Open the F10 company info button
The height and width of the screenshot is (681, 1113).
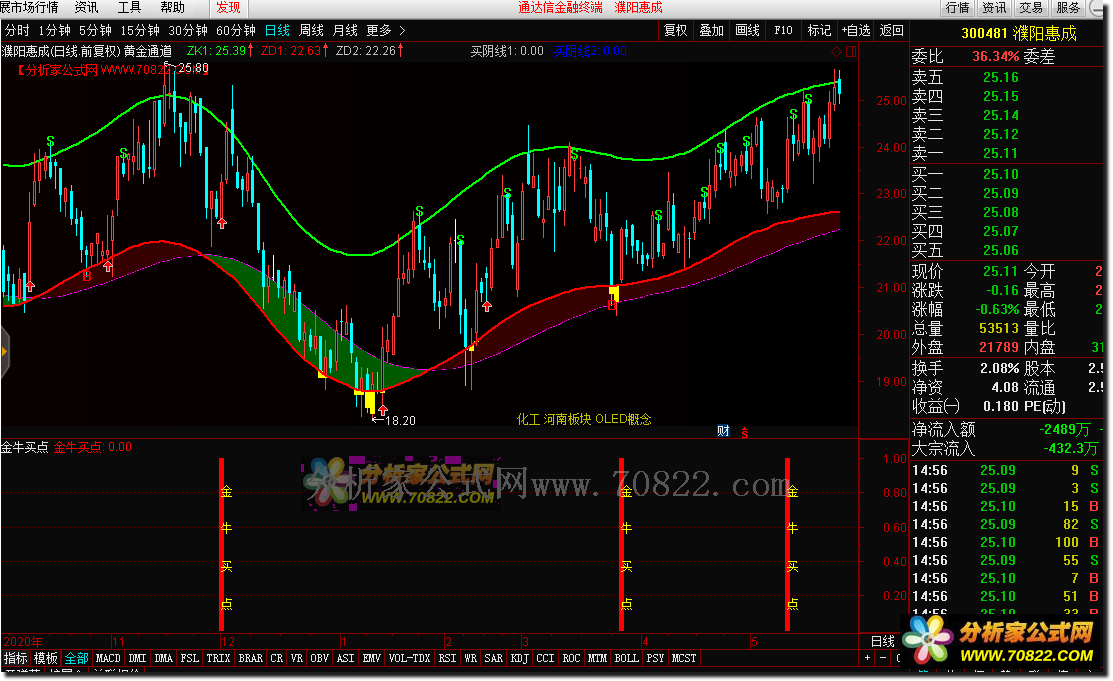click(x=784, y=31)
